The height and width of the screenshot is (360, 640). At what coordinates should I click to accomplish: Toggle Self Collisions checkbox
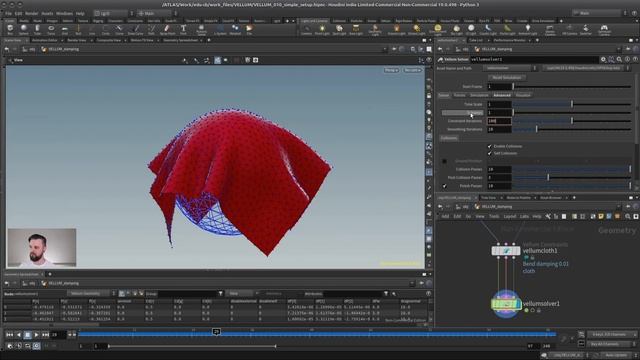[x=489, y=153]
